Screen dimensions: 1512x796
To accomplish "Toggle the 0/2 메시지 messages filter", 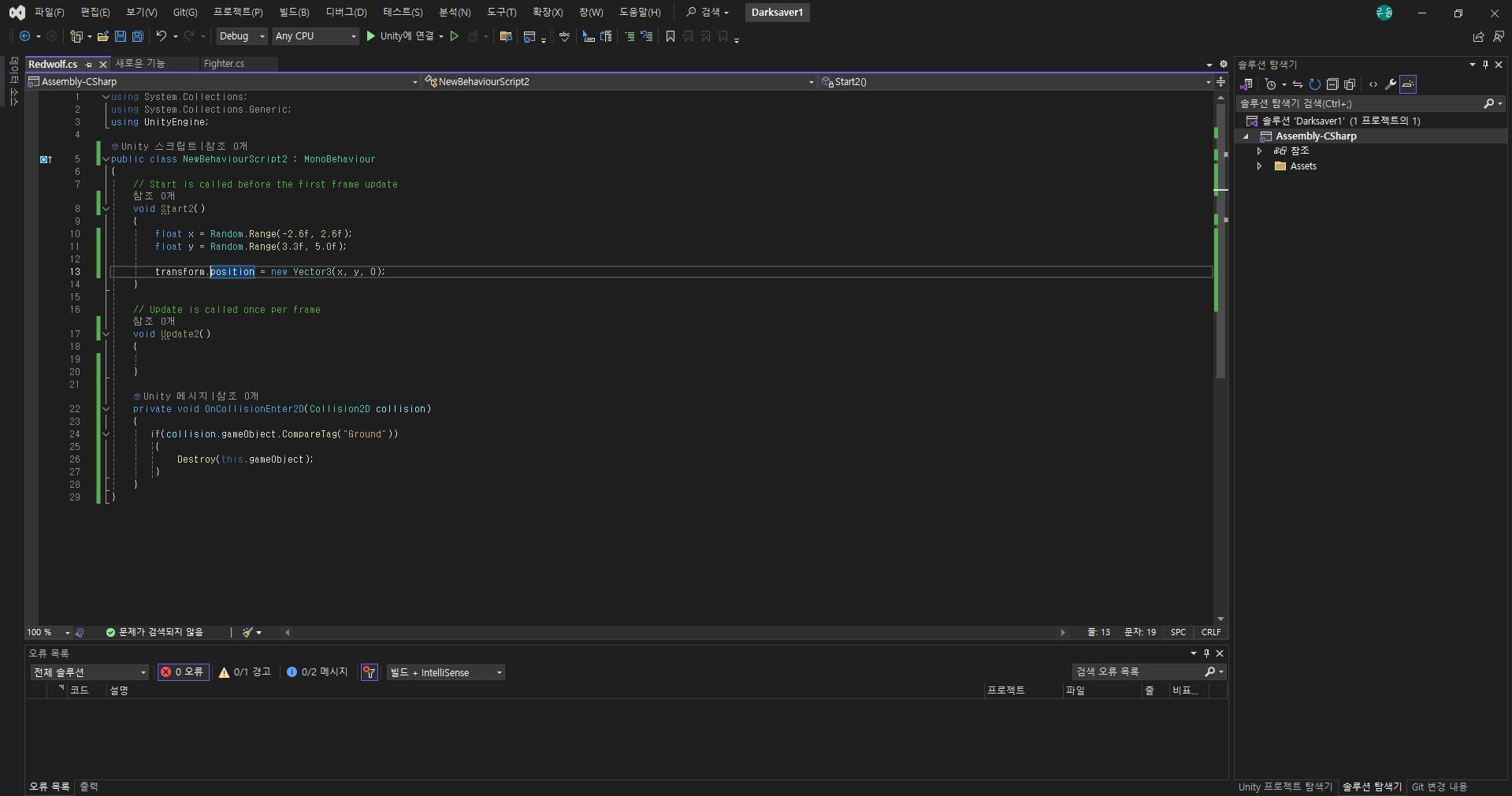I will 318,672.
